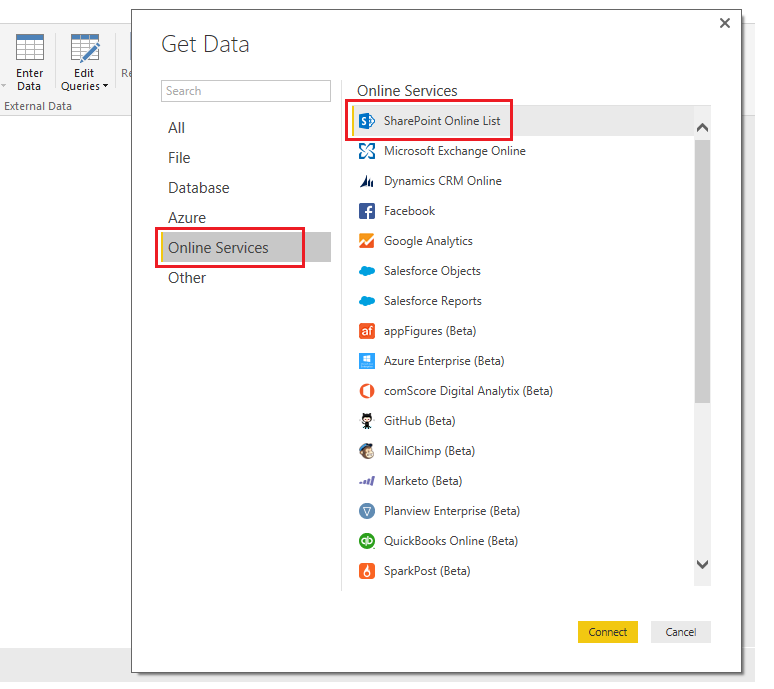Click the Microsoft Exchange Online icon
The height and width of the screenshot is (689, 774).
pos(366,151)
